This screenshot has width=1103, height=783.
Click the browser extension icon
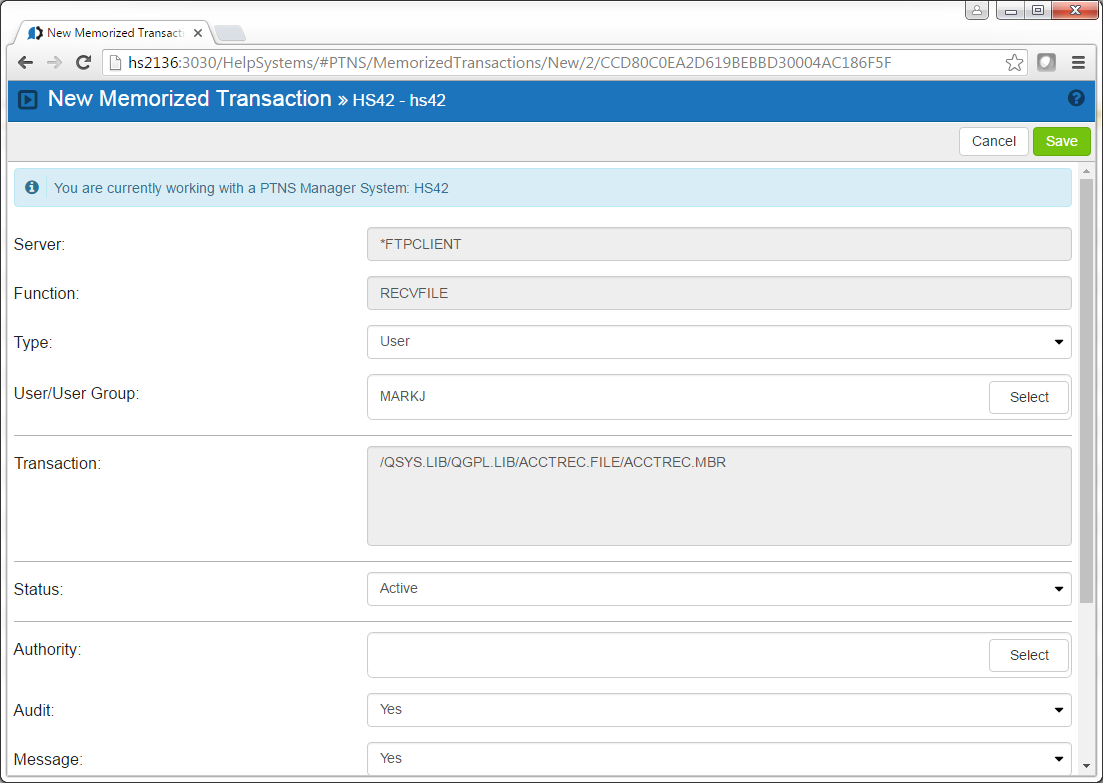tap(1046, 62)
